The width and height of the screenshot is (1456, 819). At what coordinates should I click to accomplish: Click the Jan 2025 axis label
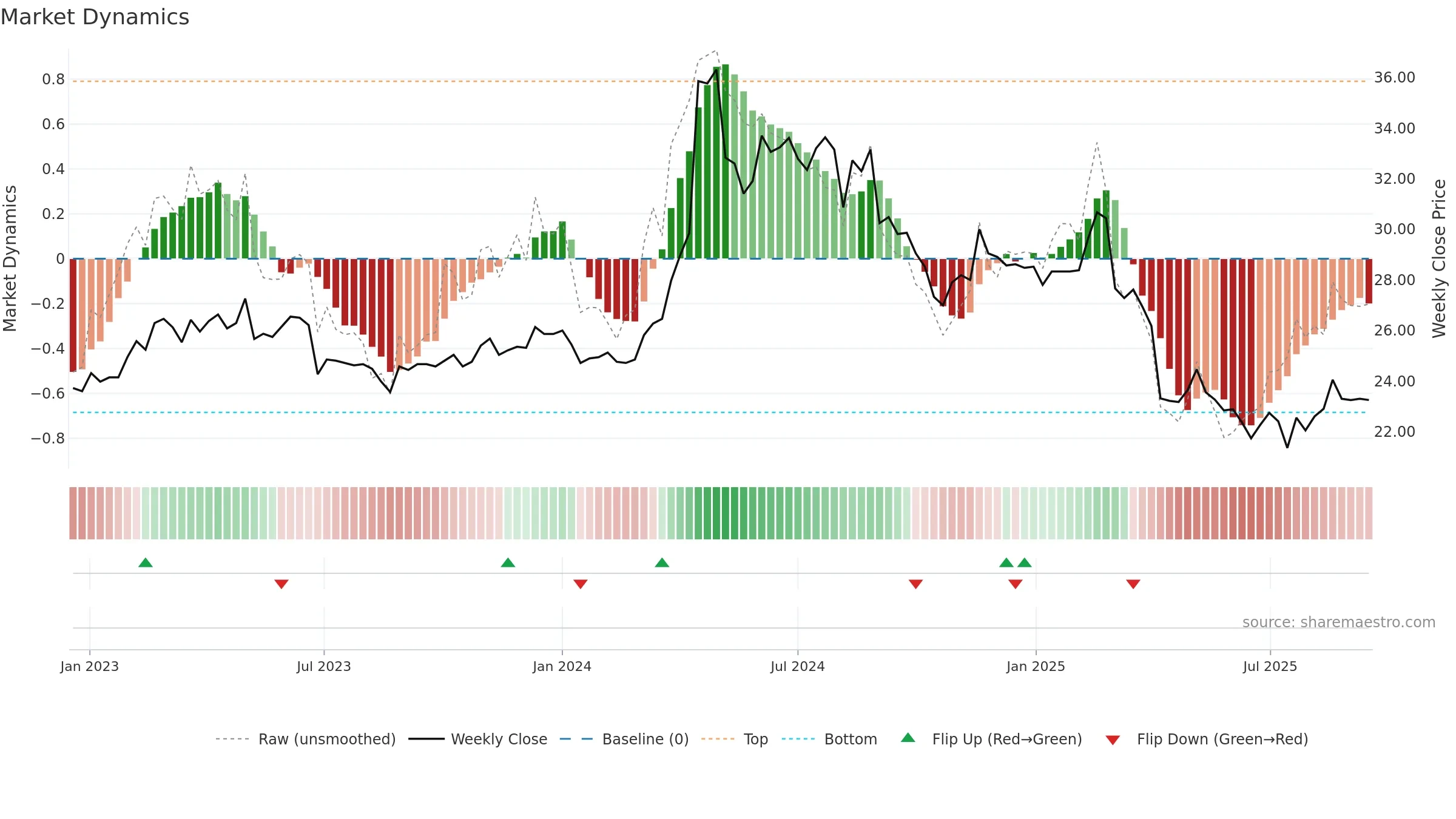1036,666
